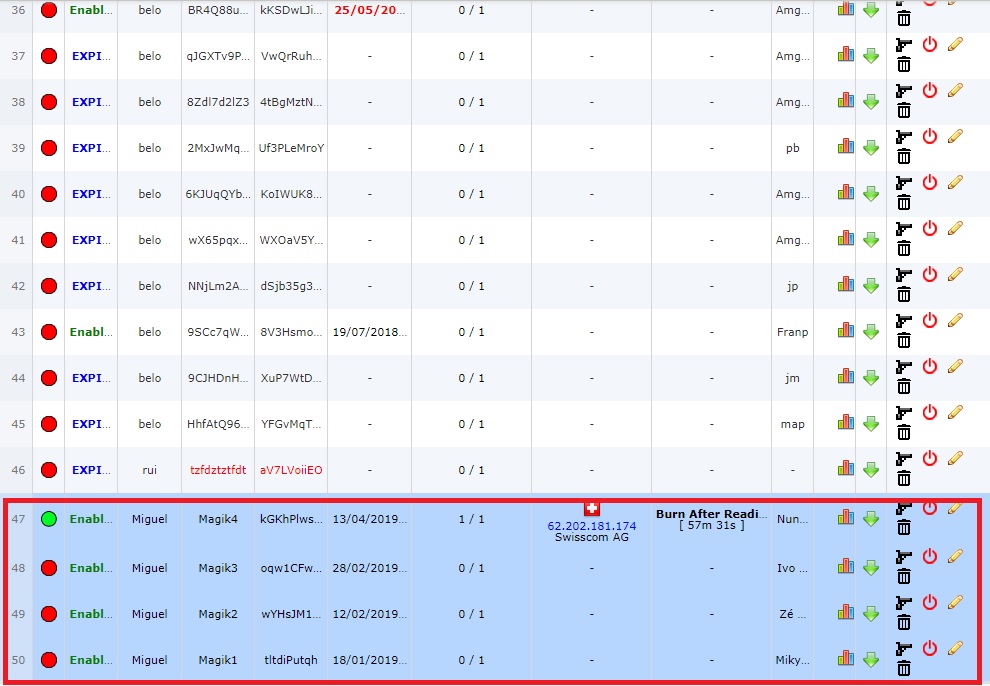Toggle the power icon on Magik2 row
The width and height of the screenshot is (990, 686).
(929, 603)
